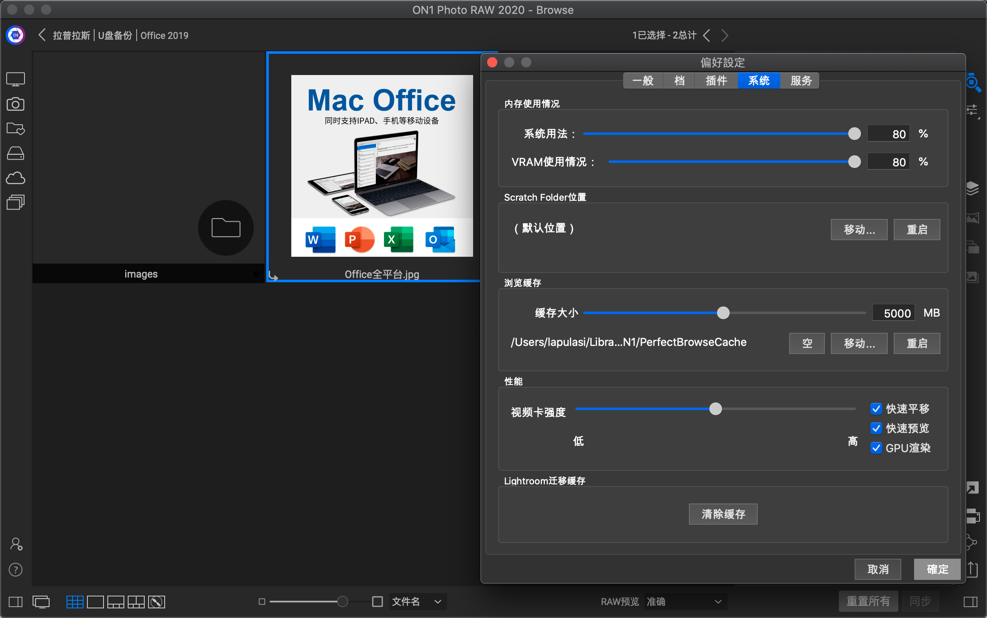Image resolution: width=987 pixels, height=618 pixels.
Task: Click the Share icon in right sidebar
Action: coord(973,542)
